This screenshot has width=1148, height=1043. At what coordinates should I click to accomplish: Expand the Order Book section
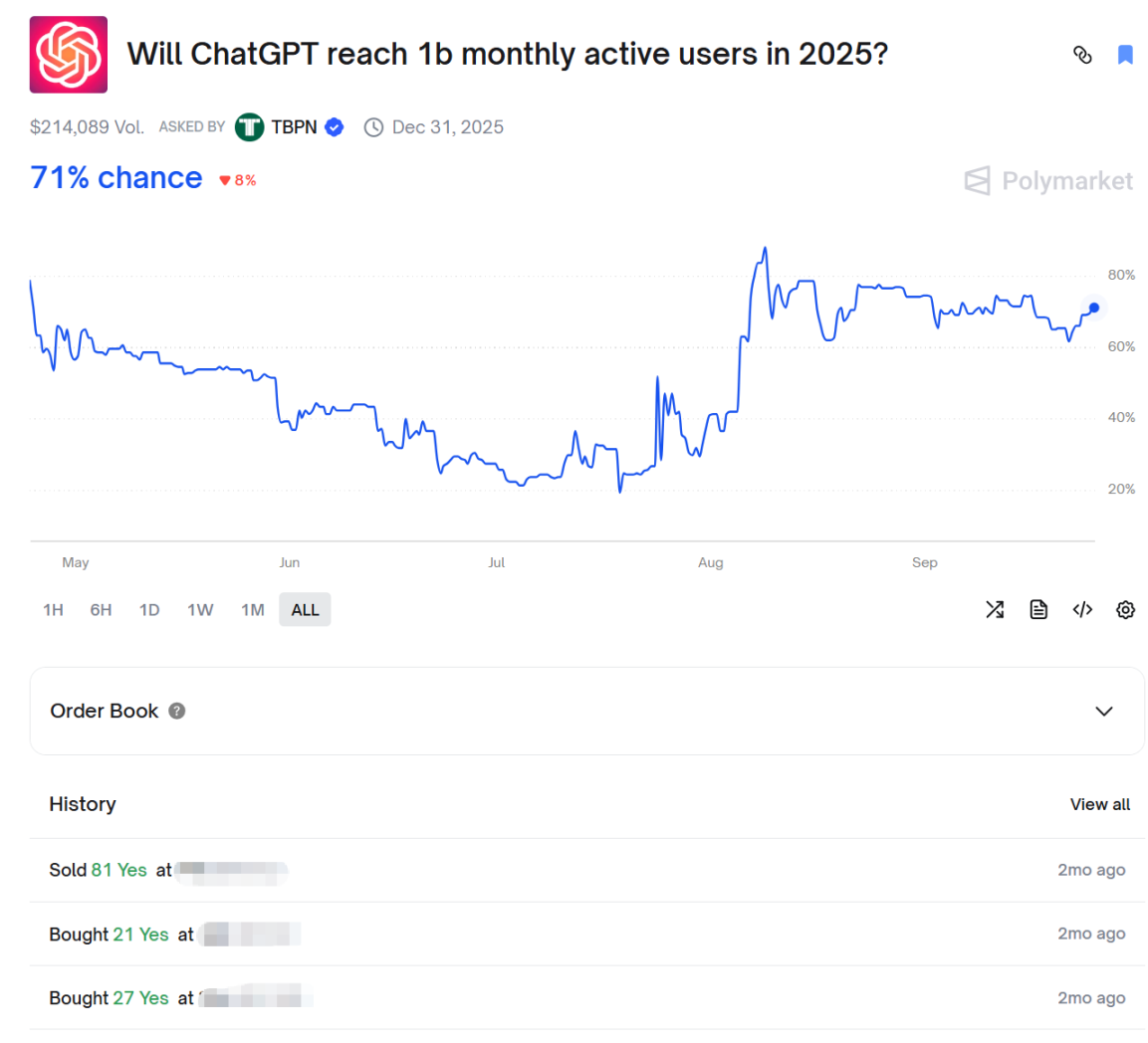click(1103, 711)
